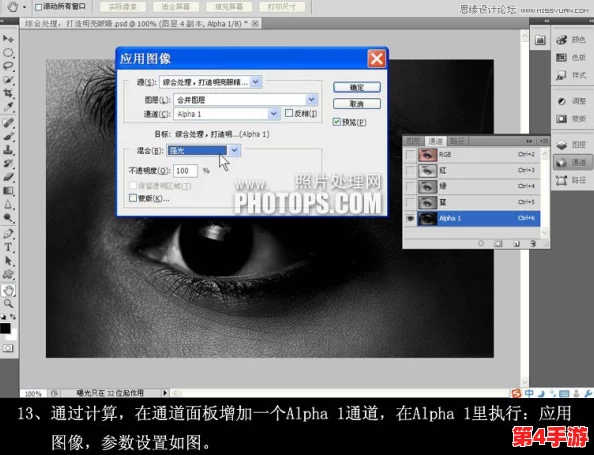
Task: Select the Eyedropper tool
Action: pyautogui.click(x=8, y=107)
